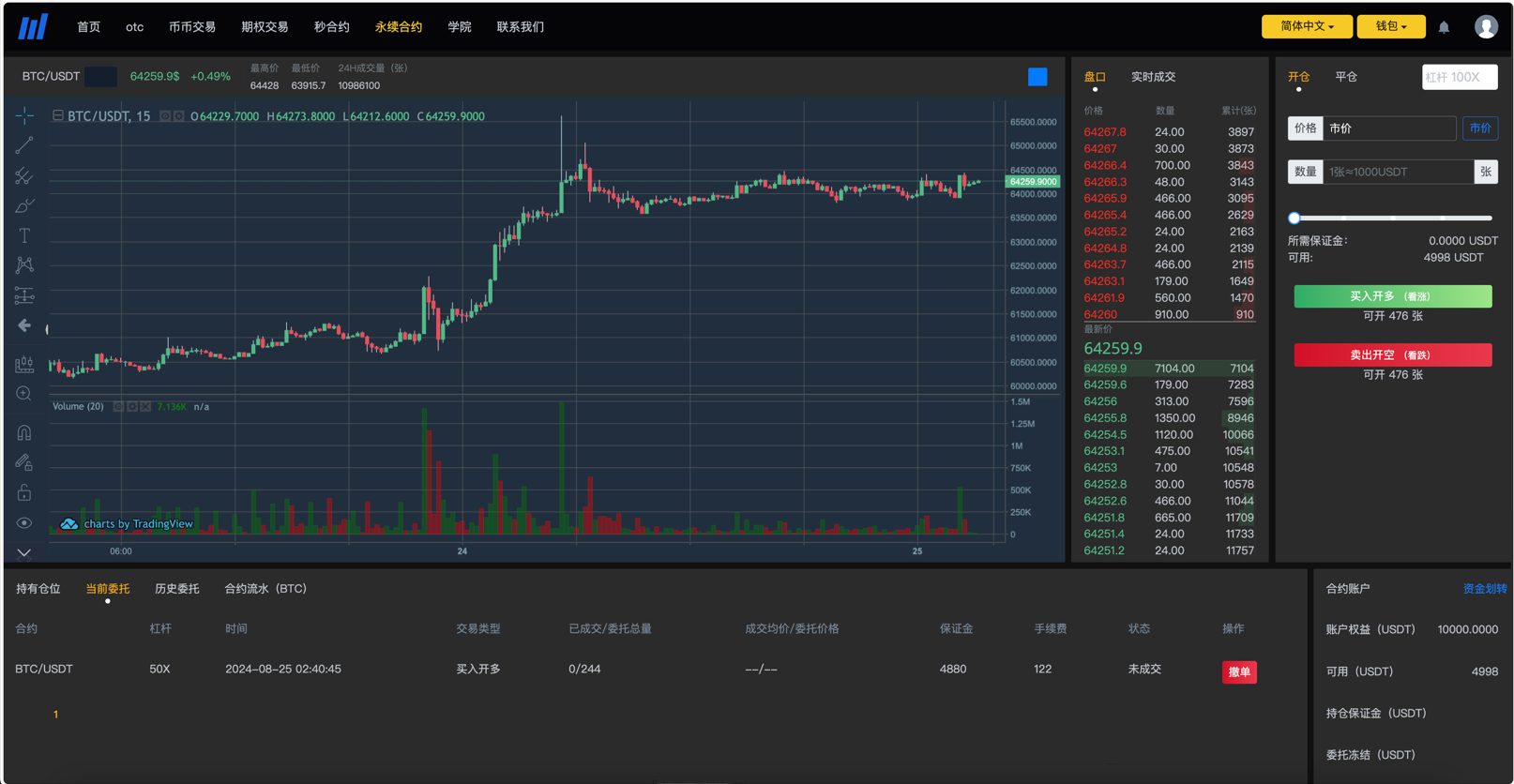1514x784 pixels.
Task: Switch to the 实时成交 tab
Action: [x=1153, y=77]
